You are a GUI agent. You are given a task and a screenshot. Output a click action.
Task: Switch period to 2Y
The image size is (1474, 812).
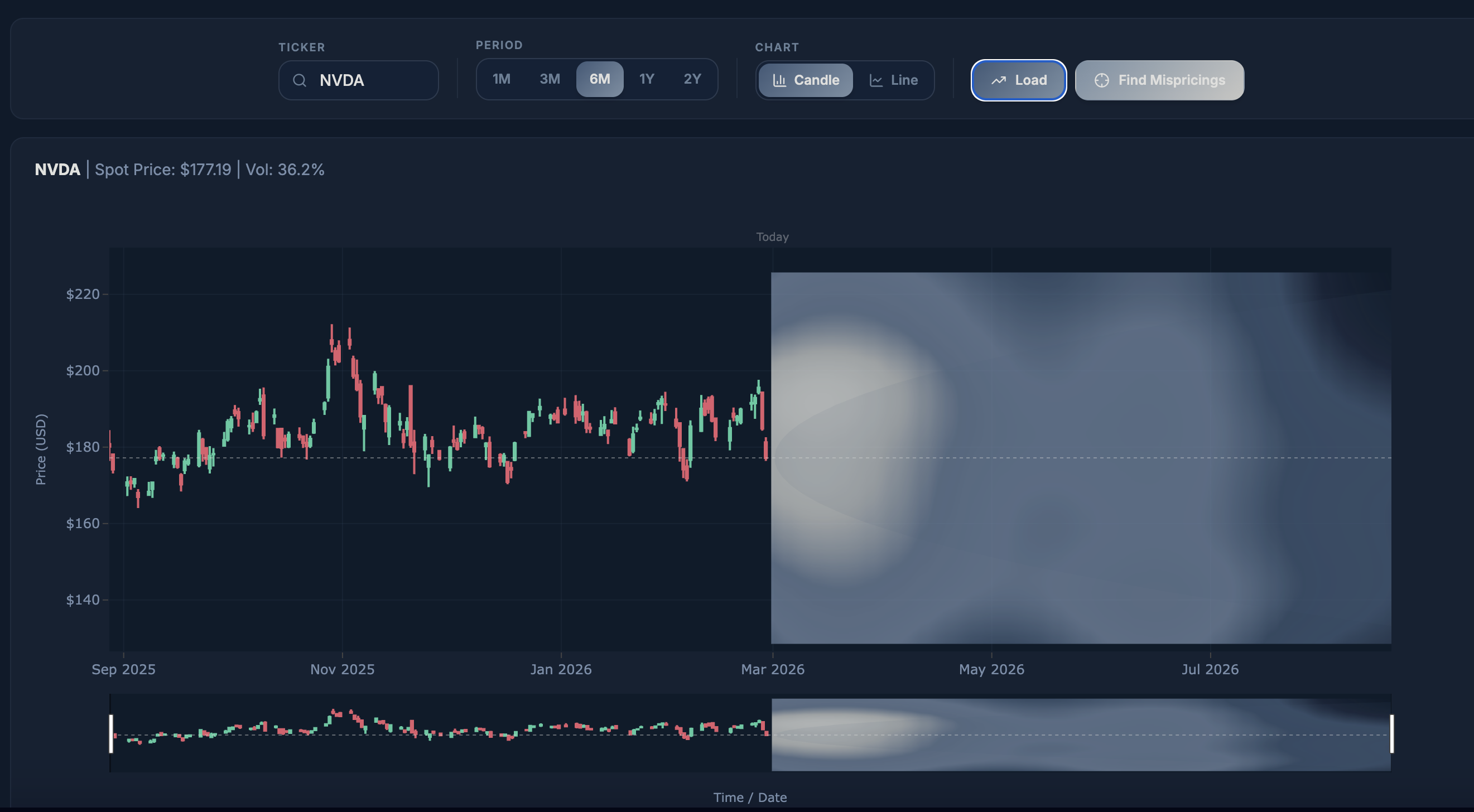692,79
